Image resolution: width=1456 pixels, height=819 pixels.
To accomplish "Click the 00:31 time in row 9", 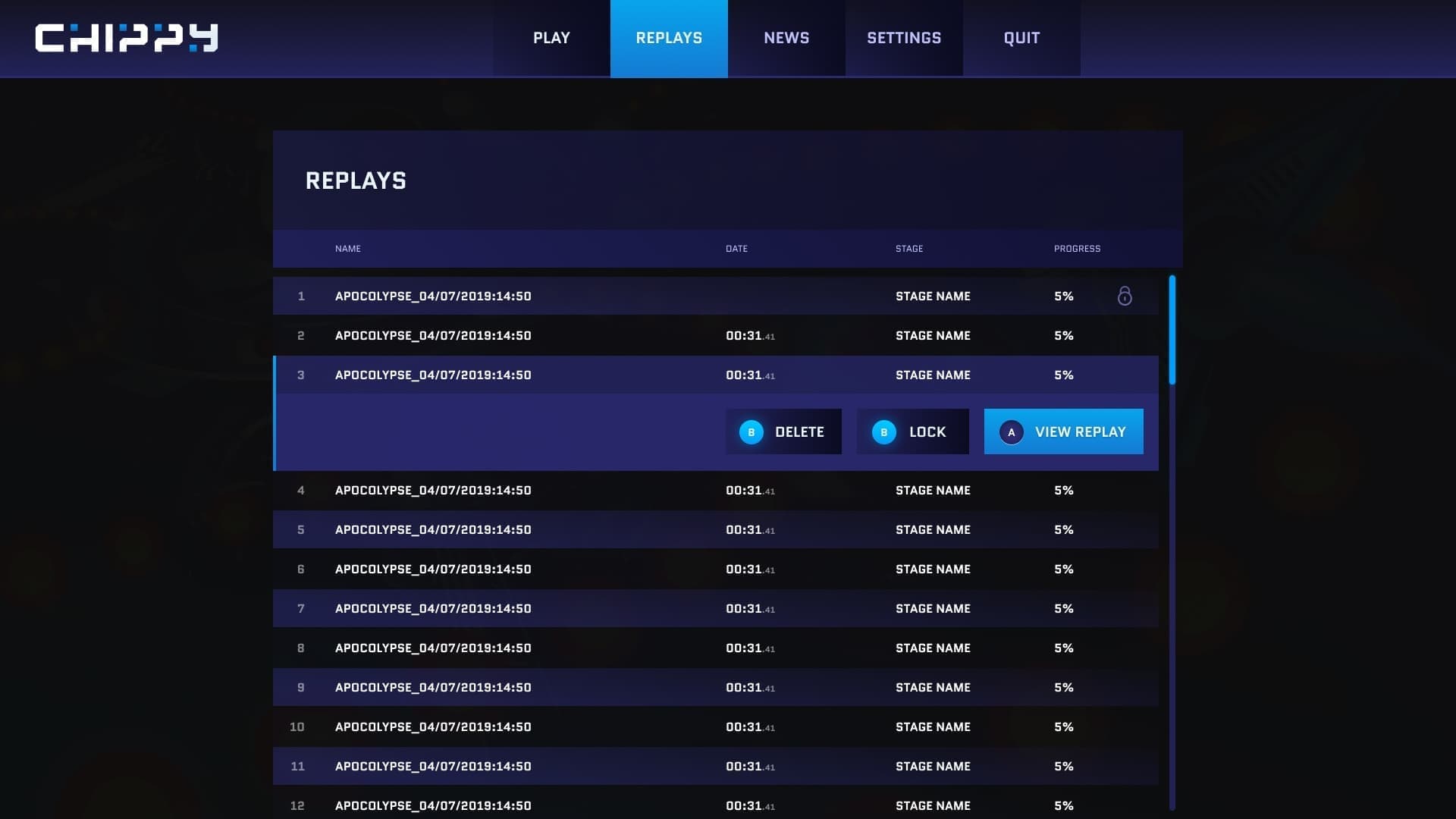I will pyautogui.click(x=750, y=687).
